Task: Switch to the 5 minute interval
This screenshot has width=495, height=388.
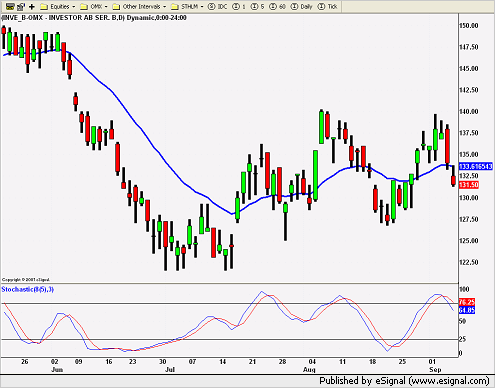Action: [x=257, y=6]
